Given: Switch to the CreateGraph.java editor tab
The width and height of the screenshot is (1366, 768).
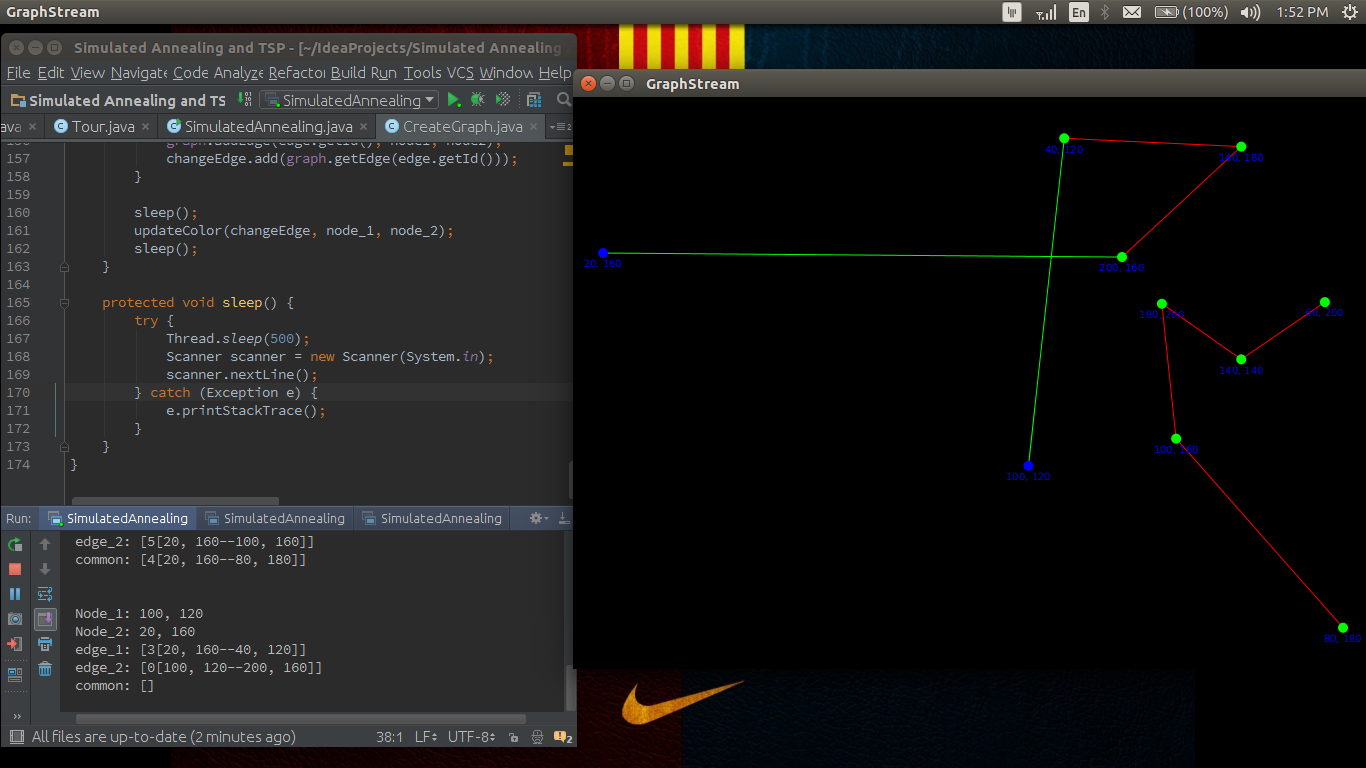Looking at the screenshot, I should 462,127.
